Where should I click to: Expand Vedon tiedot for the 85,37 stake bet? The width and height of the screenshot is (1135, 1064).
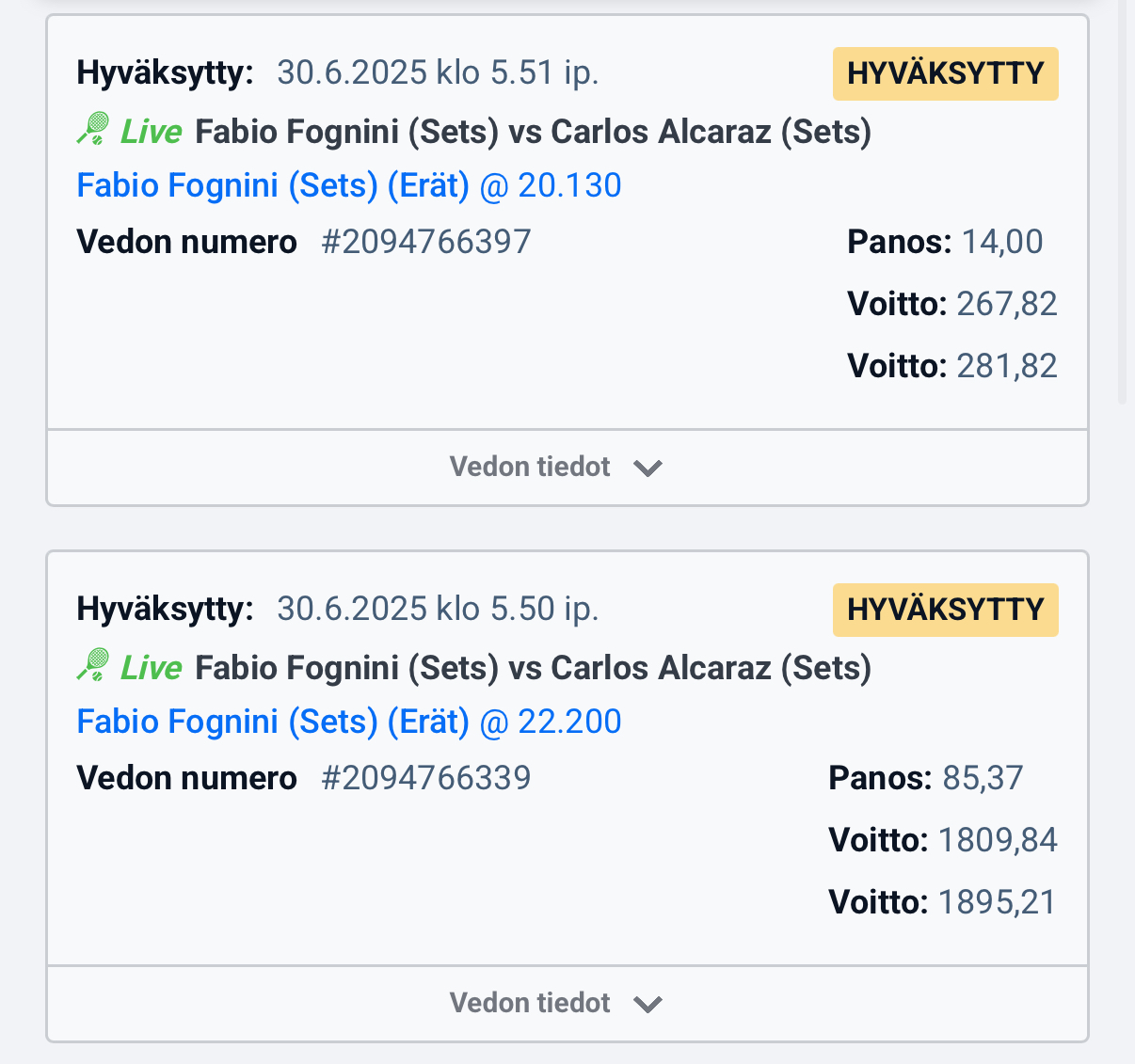[x=530, y=1003]
